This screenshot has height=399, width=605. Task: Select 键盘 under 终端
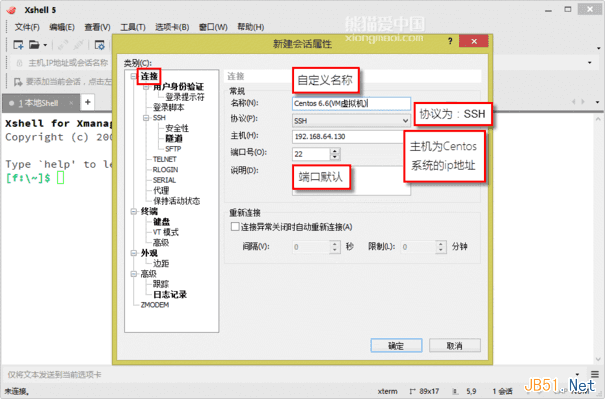(x=161, y=222)
